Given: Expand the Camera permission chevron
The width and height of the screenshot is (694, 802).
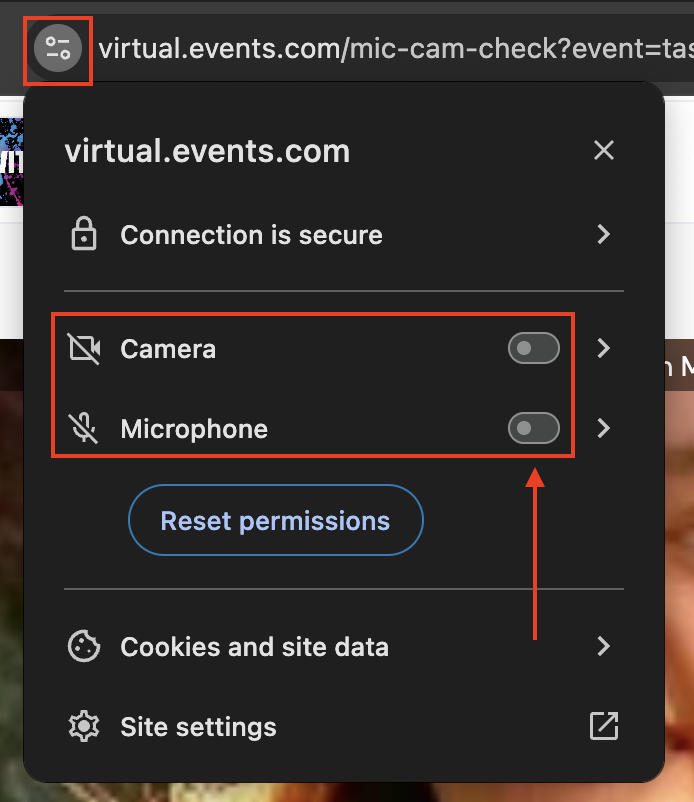Looking at the screenshot, I should (x=603, y=349).
